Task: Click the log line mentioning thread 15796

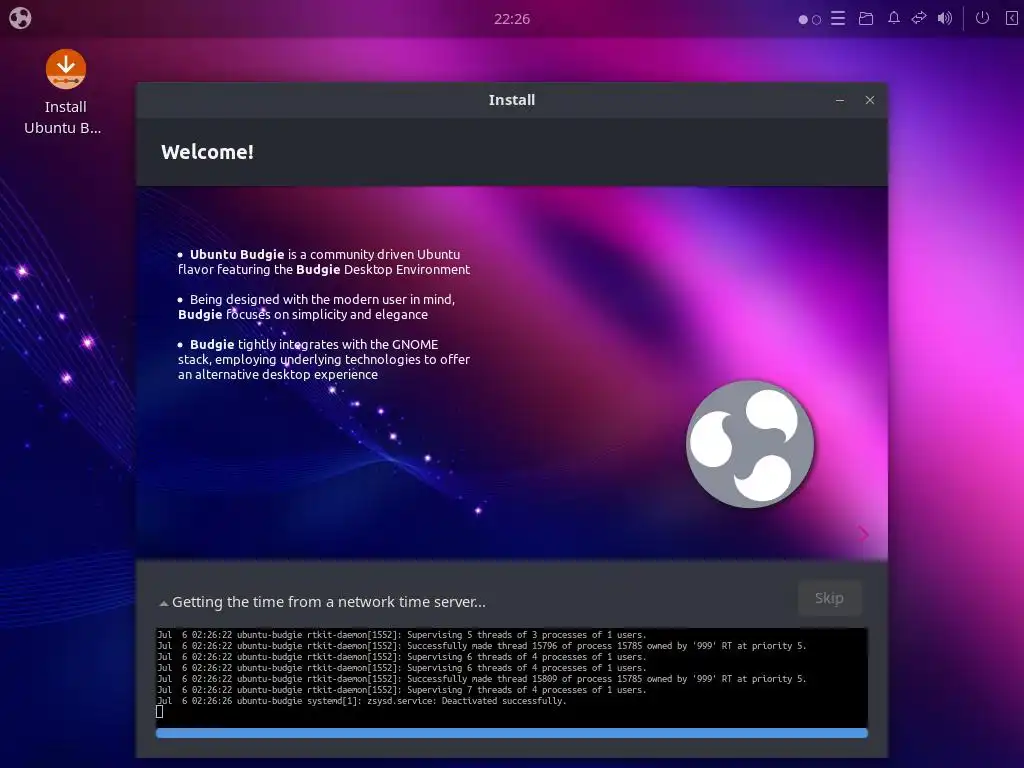Action: tap(482, 646)
